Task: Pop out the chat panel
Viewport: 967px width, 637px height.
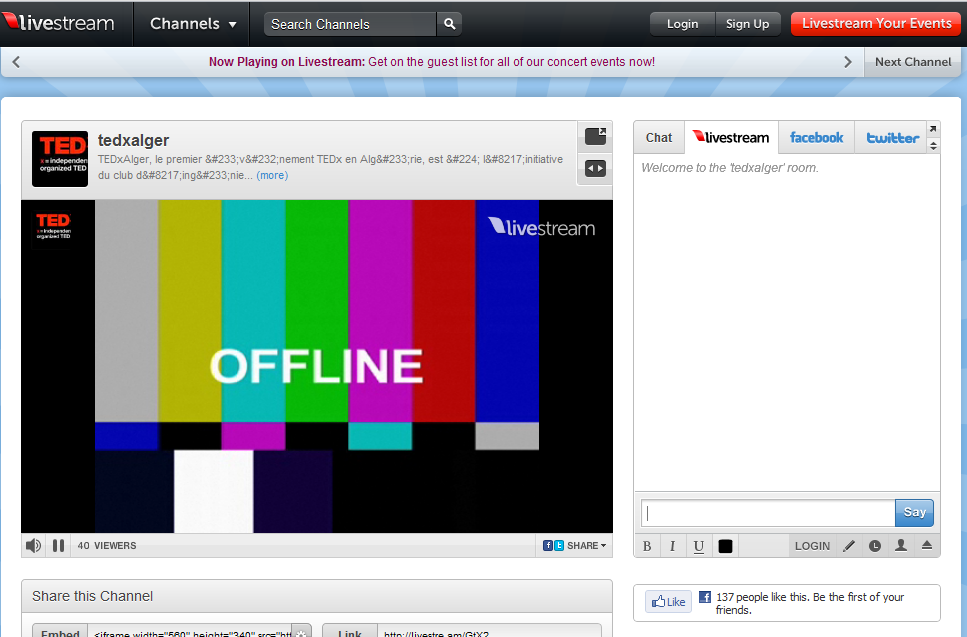Action: click(x=933, y=129)
